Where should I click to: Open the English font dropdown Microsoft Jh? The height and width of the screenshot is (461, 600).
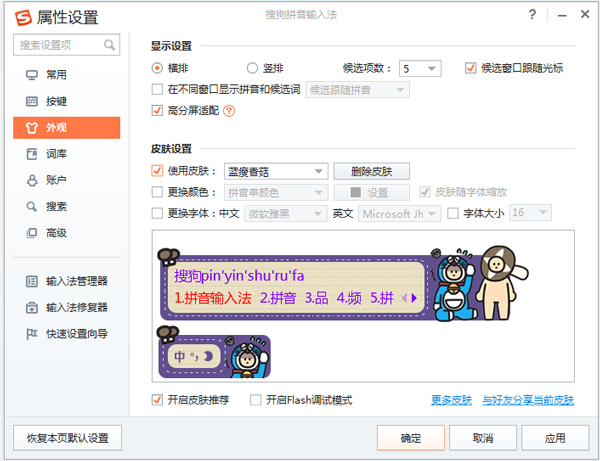[x=399, y=213]
